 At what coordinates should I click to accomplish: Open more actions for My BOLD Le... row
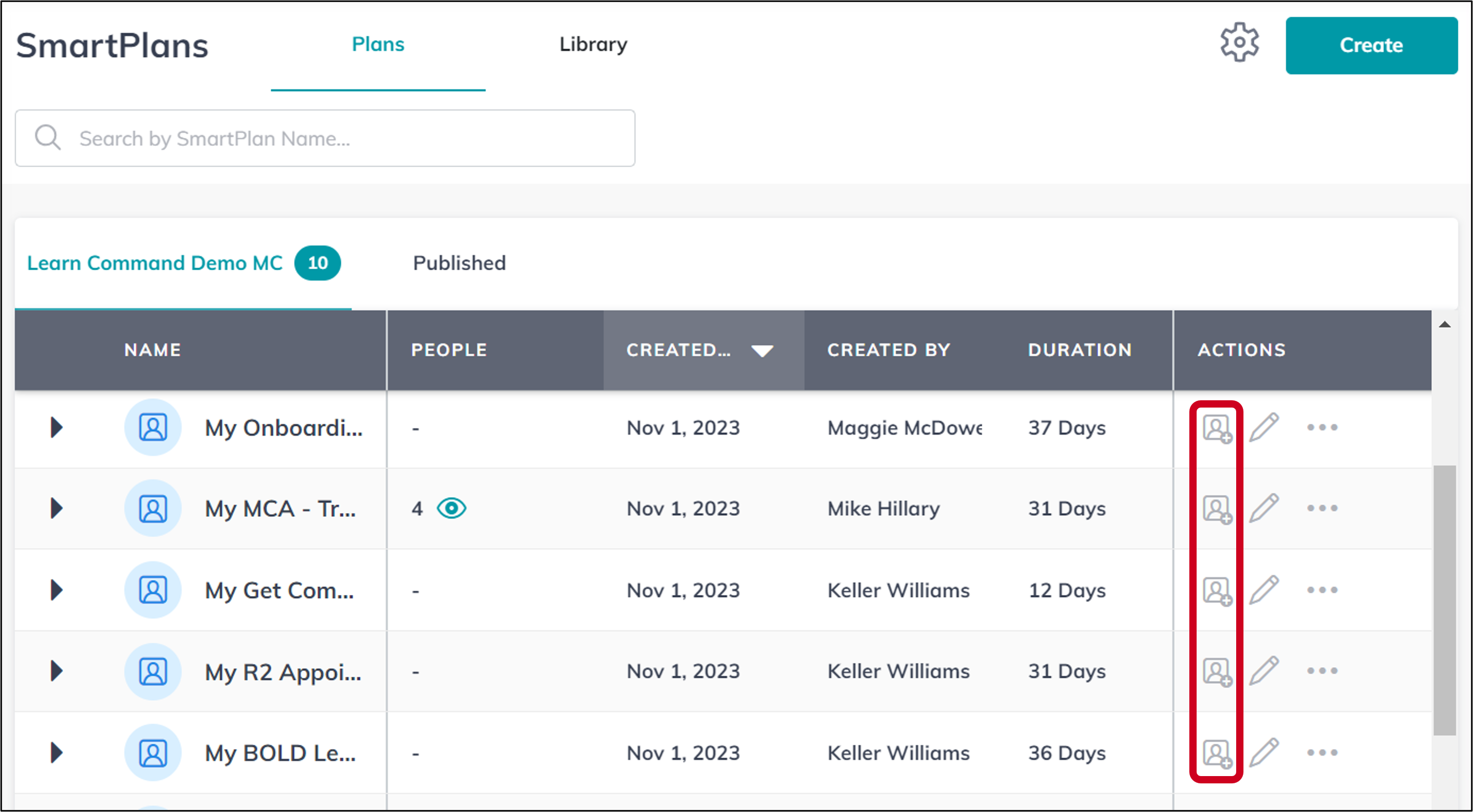(x=1322, y=753)
